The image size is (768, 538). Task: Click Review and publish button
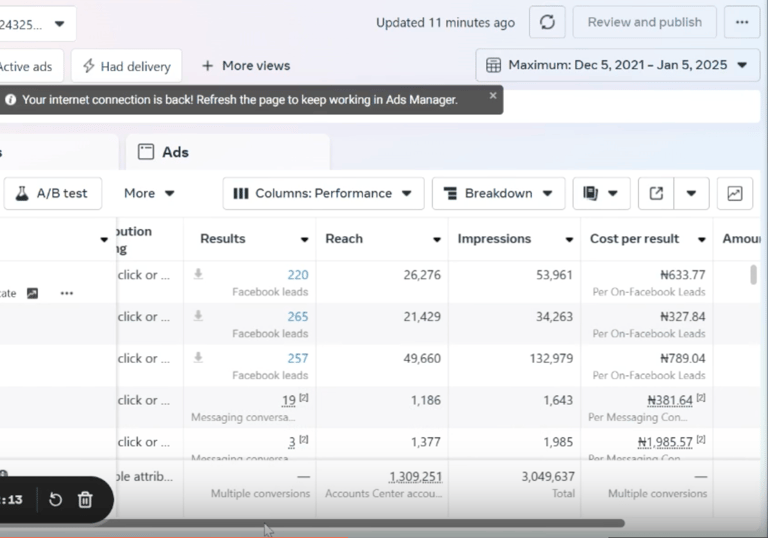645,22
